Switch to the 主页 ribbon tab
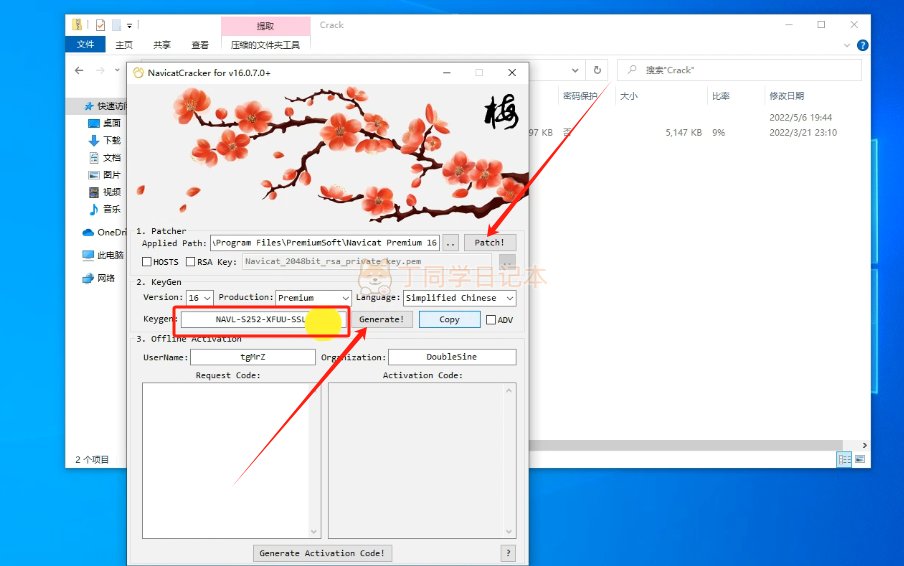904x566 pixels. click(x=124, y=44)
